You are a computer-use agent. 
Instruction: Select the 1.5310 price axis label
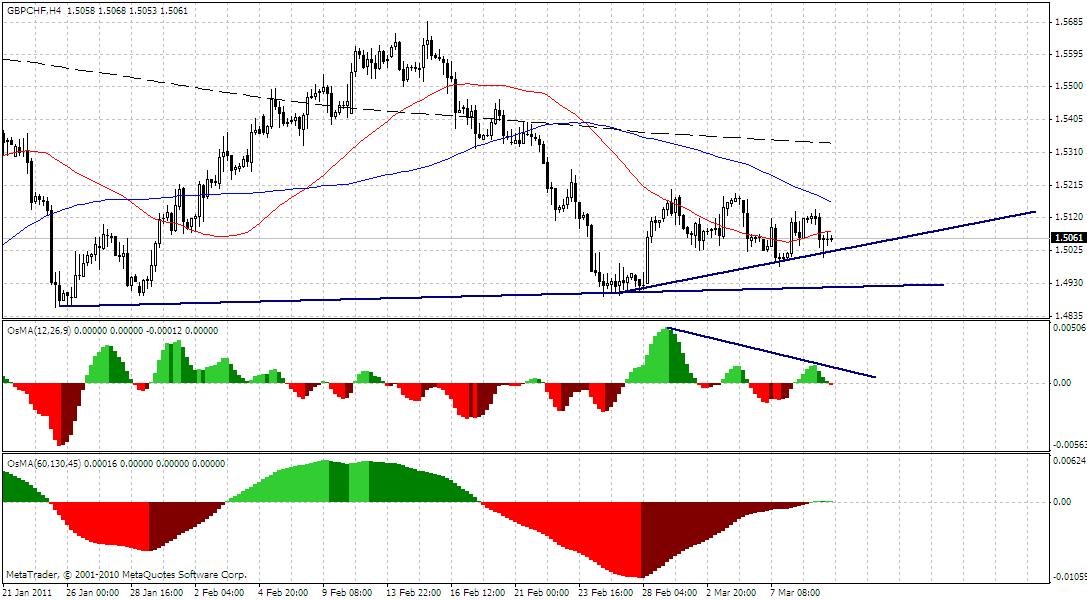coord(1068,152)
